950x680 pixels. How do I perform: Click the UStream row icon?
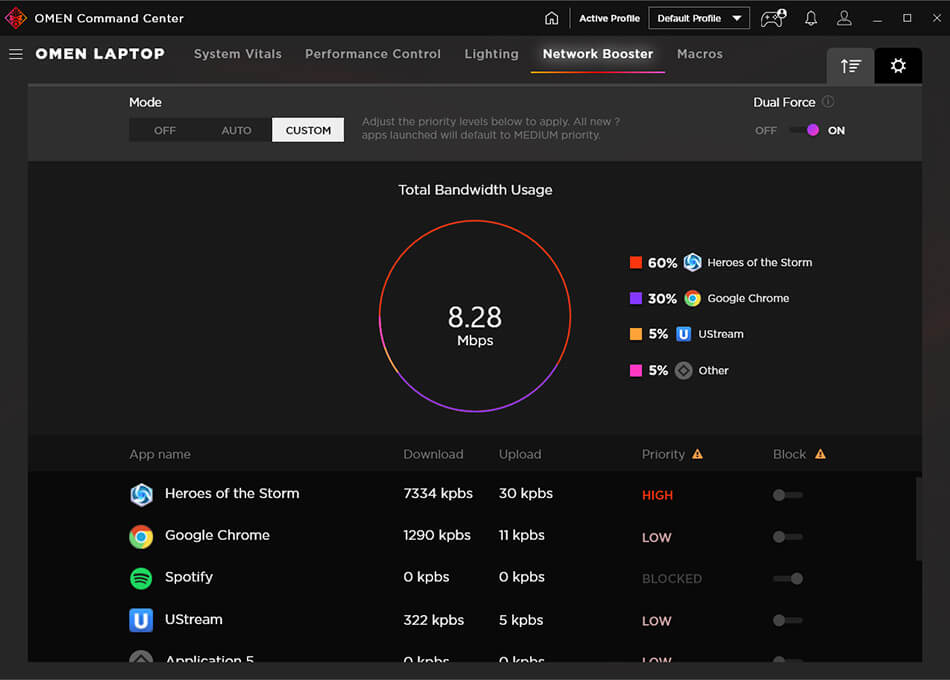[141, 620]
